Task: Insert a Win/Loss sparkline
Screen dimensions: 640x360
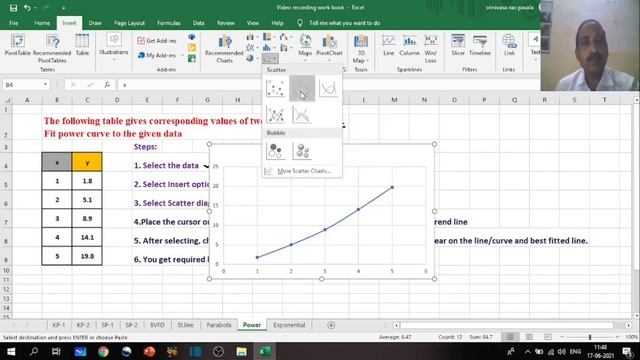Action: (x=431, y=49)
